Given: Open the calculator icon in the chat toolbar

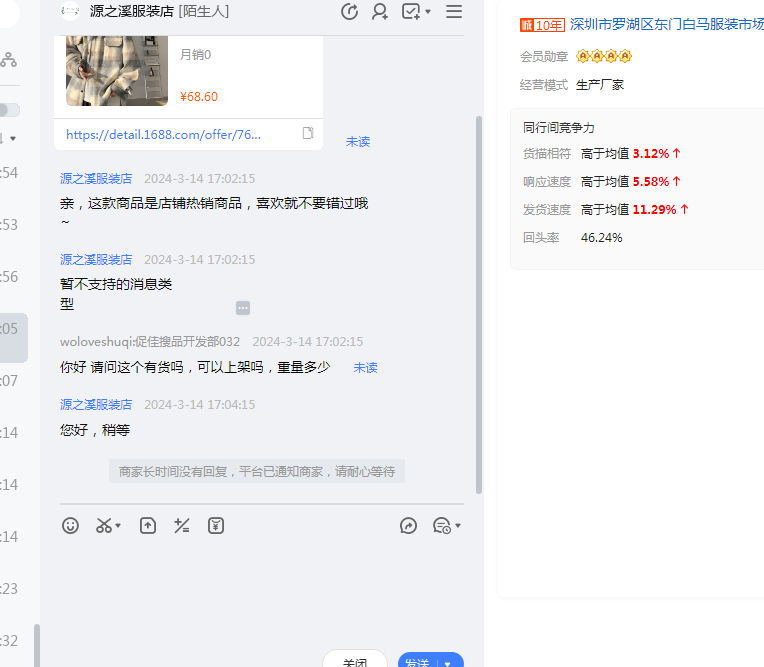Looking at the screenshot, I should [x=182, y=525].
